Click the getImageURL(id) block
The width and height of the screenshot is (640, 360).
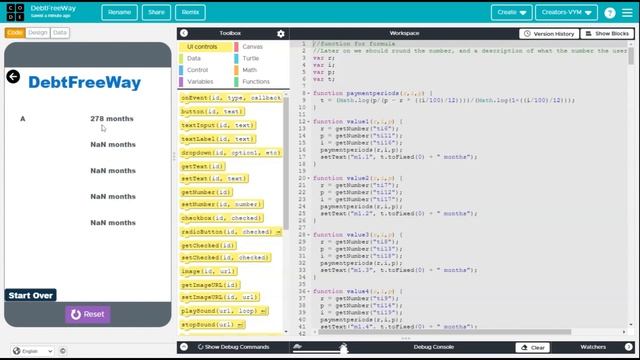(x=210, y=285)
